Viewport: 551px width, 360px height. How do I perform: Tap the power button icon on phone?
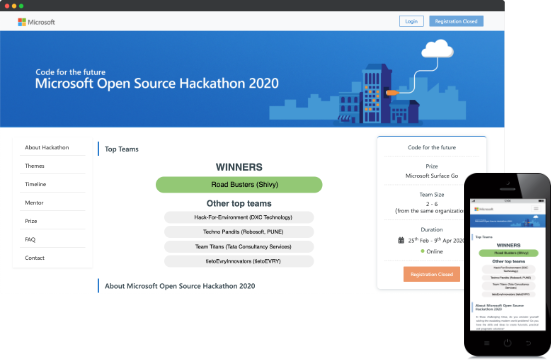[x=507, y=343]
